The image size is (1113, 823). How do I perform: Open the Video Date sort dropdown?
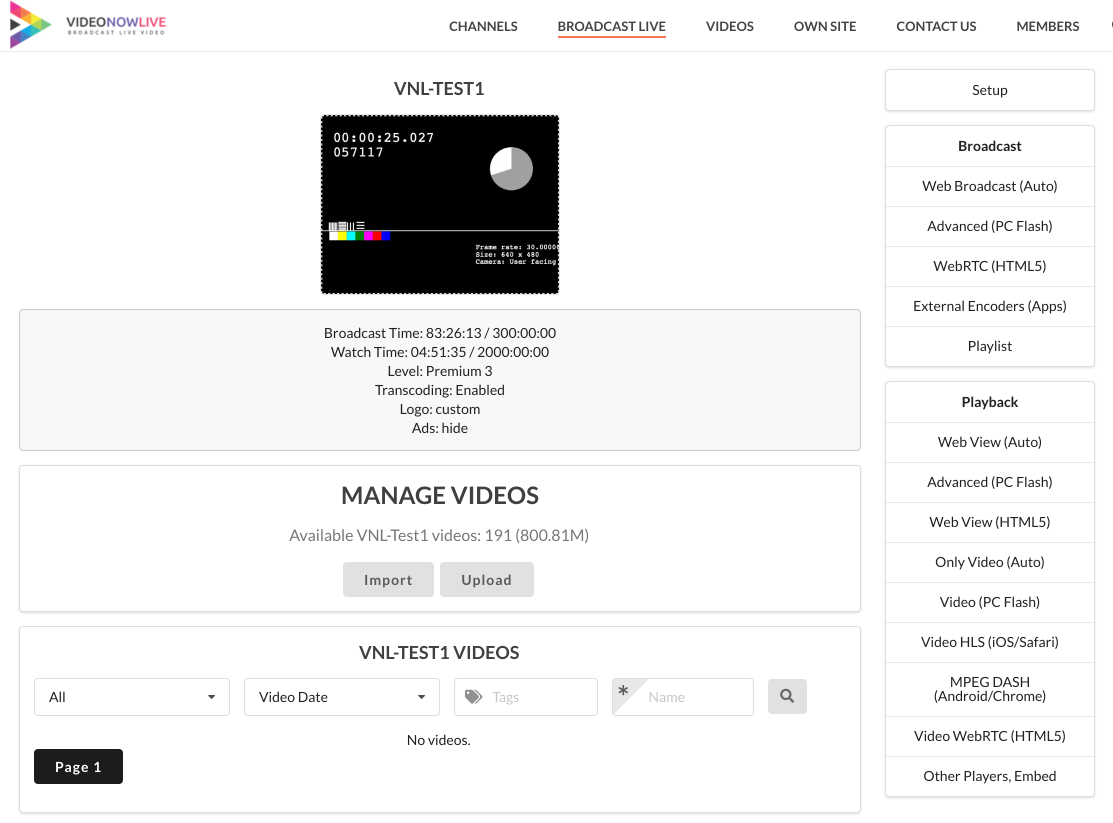[x=342, y=697]
